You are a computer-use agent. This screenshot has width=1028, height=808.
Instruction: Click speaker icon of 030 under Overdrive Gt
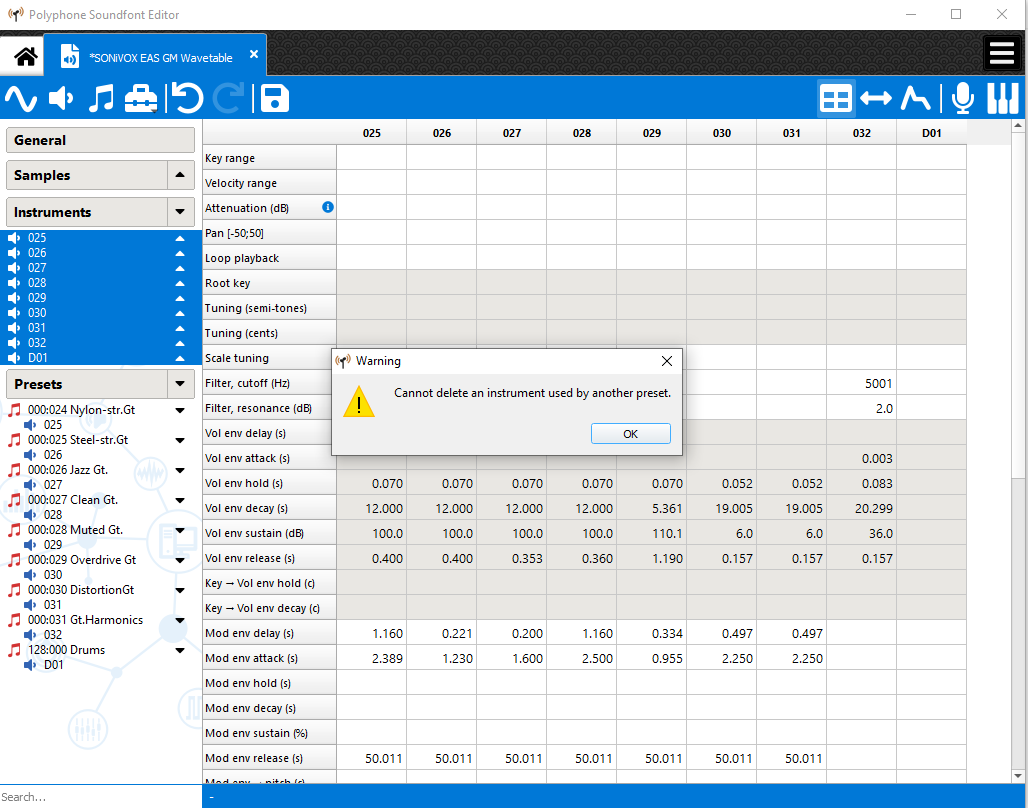click(x=30, y=575)
